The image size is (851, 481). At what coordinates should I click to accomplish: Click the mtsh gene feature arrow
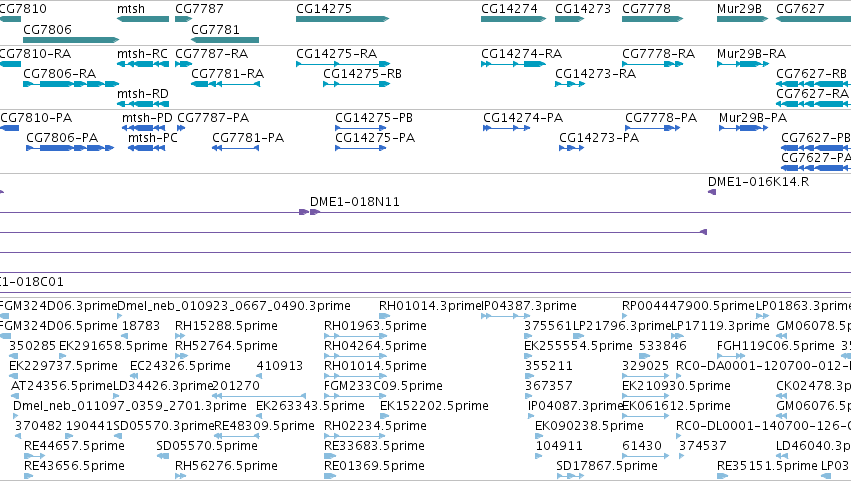(143, 19)
